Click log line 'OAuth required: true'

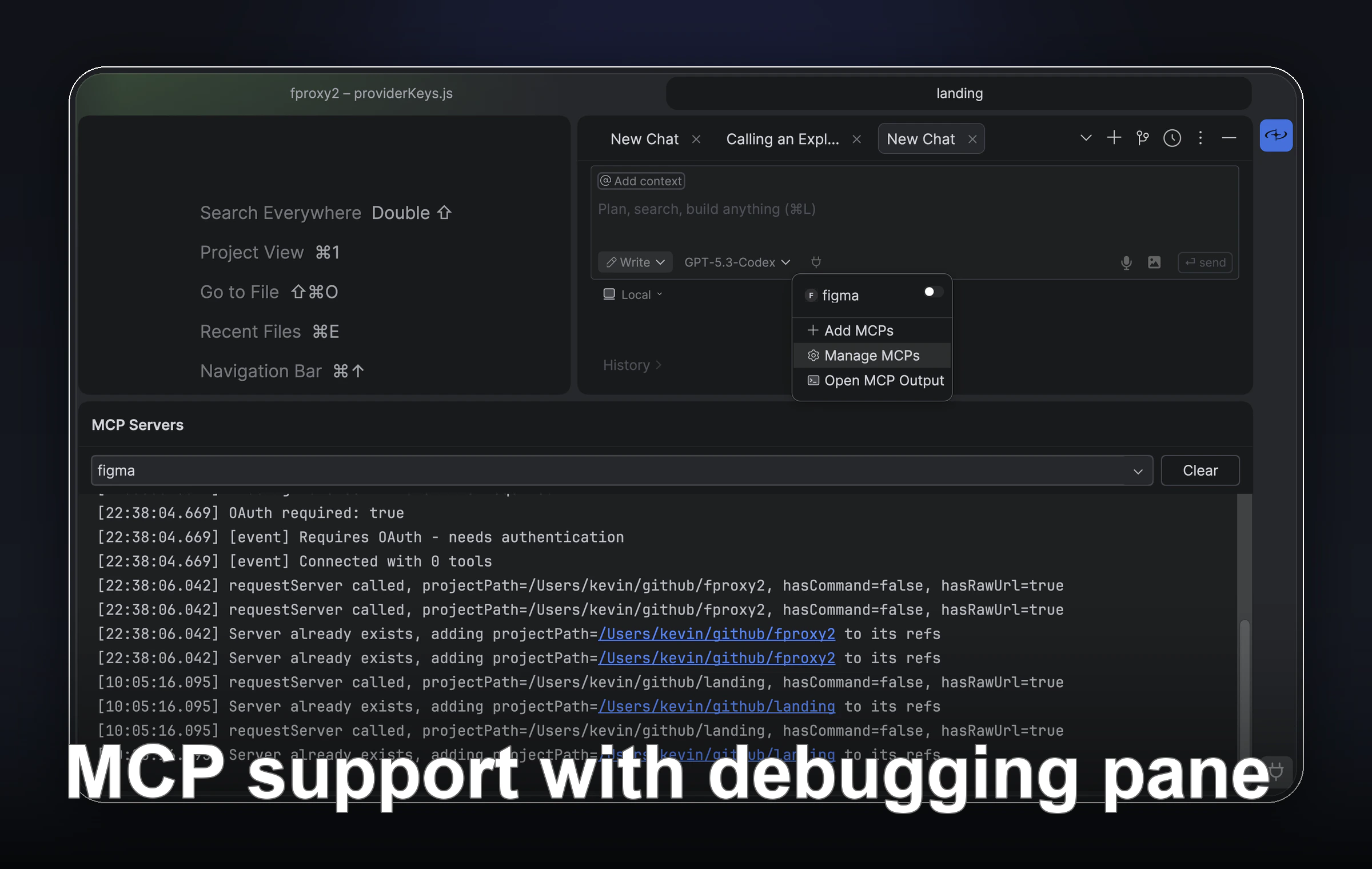(250, 513)
